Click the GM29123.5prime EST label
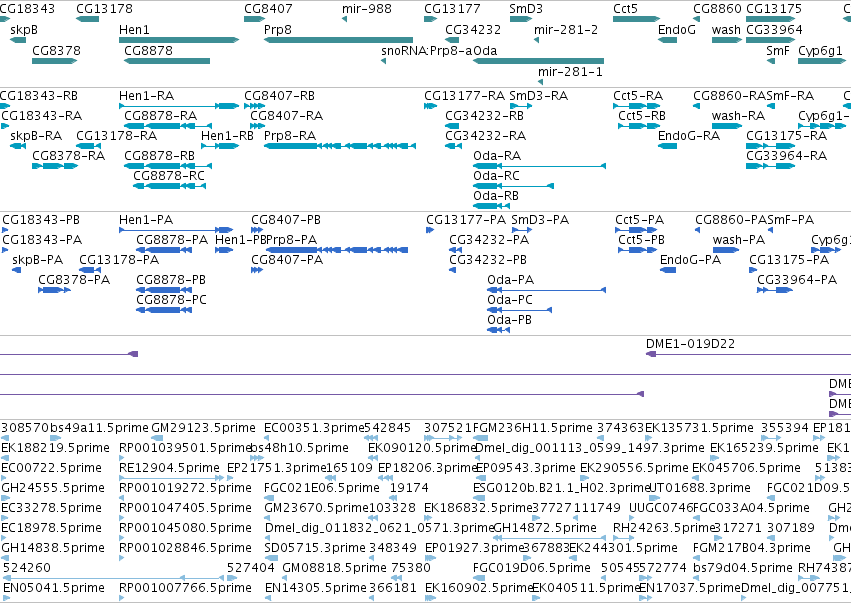The height and width of the screenshot is (603, 851). tap(203, 427)
